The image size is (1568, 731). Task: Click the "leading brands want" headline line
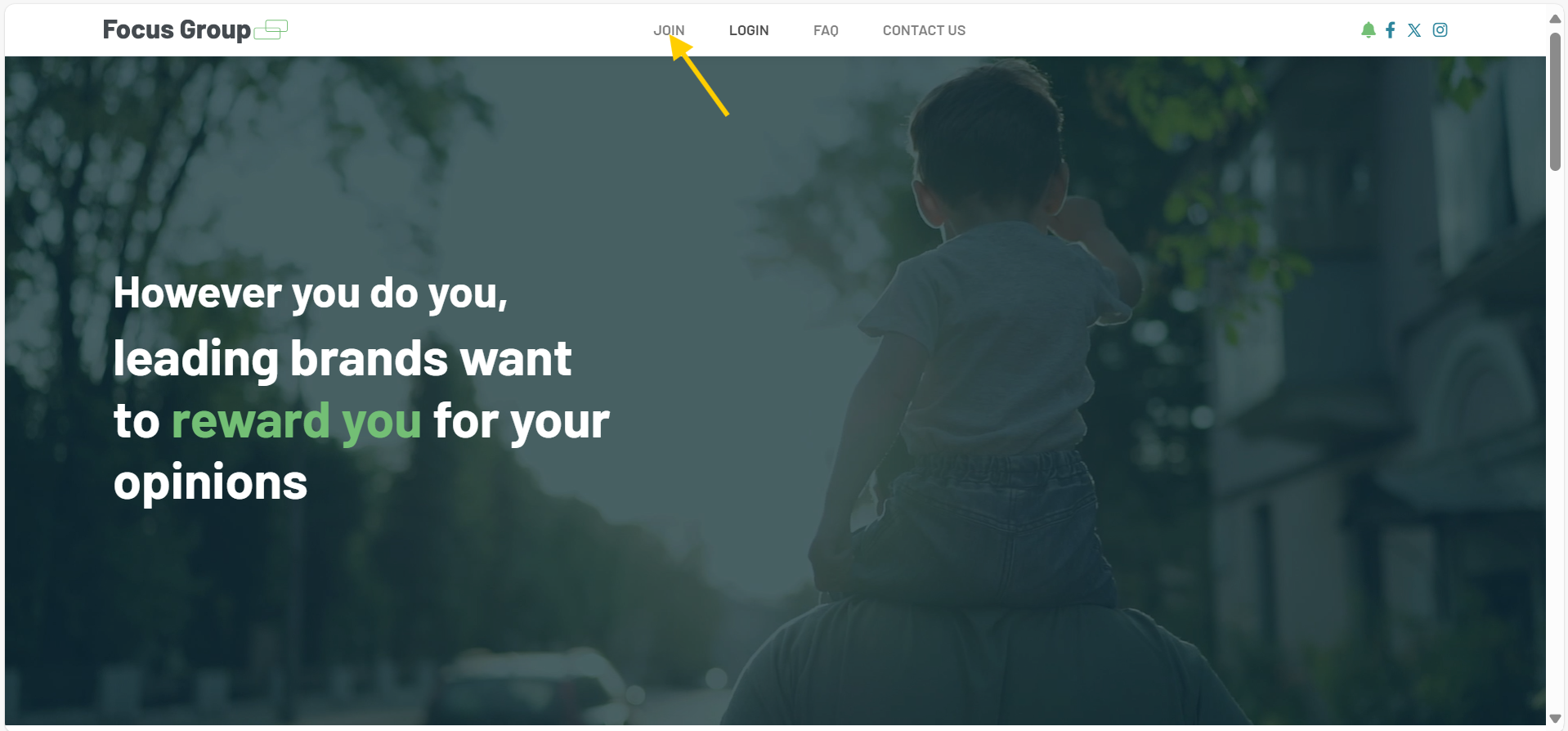click(343, 359)
